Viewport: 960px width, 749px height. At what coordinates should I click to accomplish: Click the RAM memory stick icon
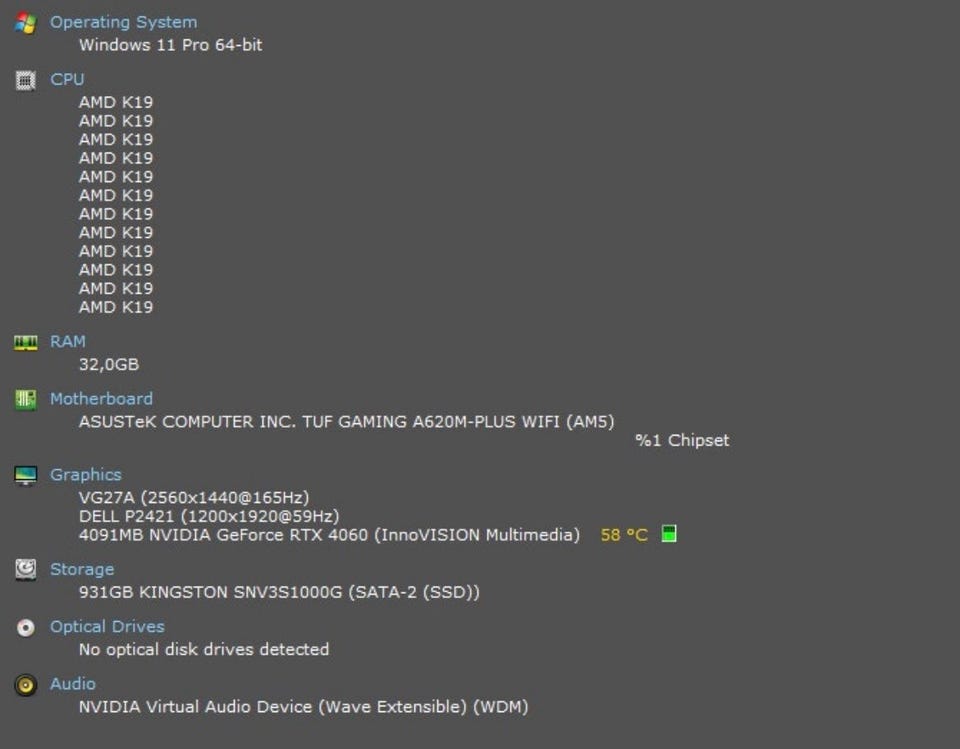point(26,342)
